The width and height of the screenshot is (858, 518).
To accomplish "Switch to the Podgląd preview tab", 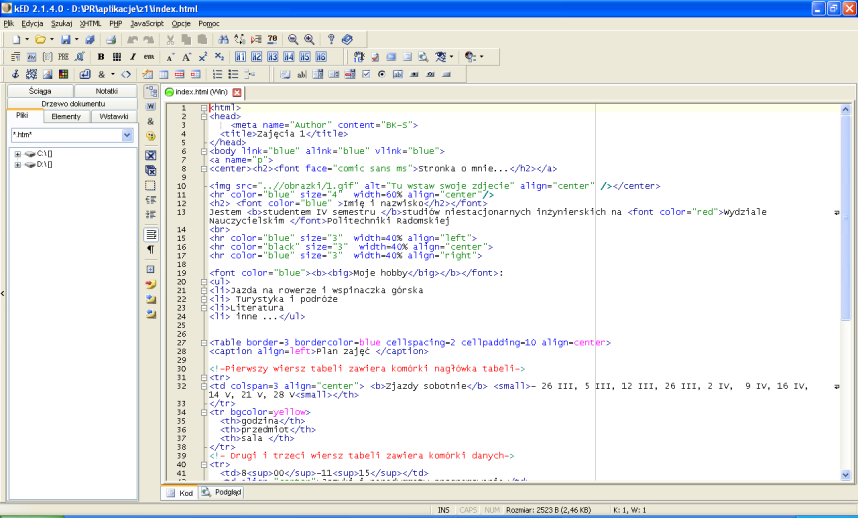I will [x=221, y=492].
